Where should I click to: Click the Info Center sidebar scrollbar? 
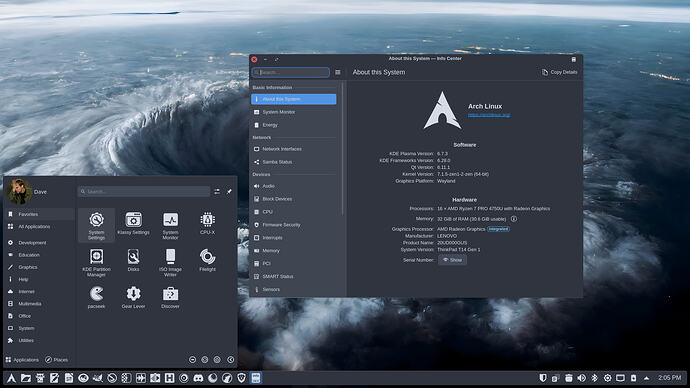(342, 150)
